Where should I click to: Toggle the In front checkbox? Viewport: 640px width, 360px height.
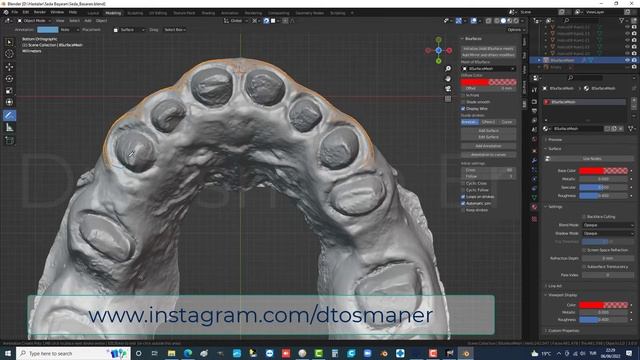point(463,95)
